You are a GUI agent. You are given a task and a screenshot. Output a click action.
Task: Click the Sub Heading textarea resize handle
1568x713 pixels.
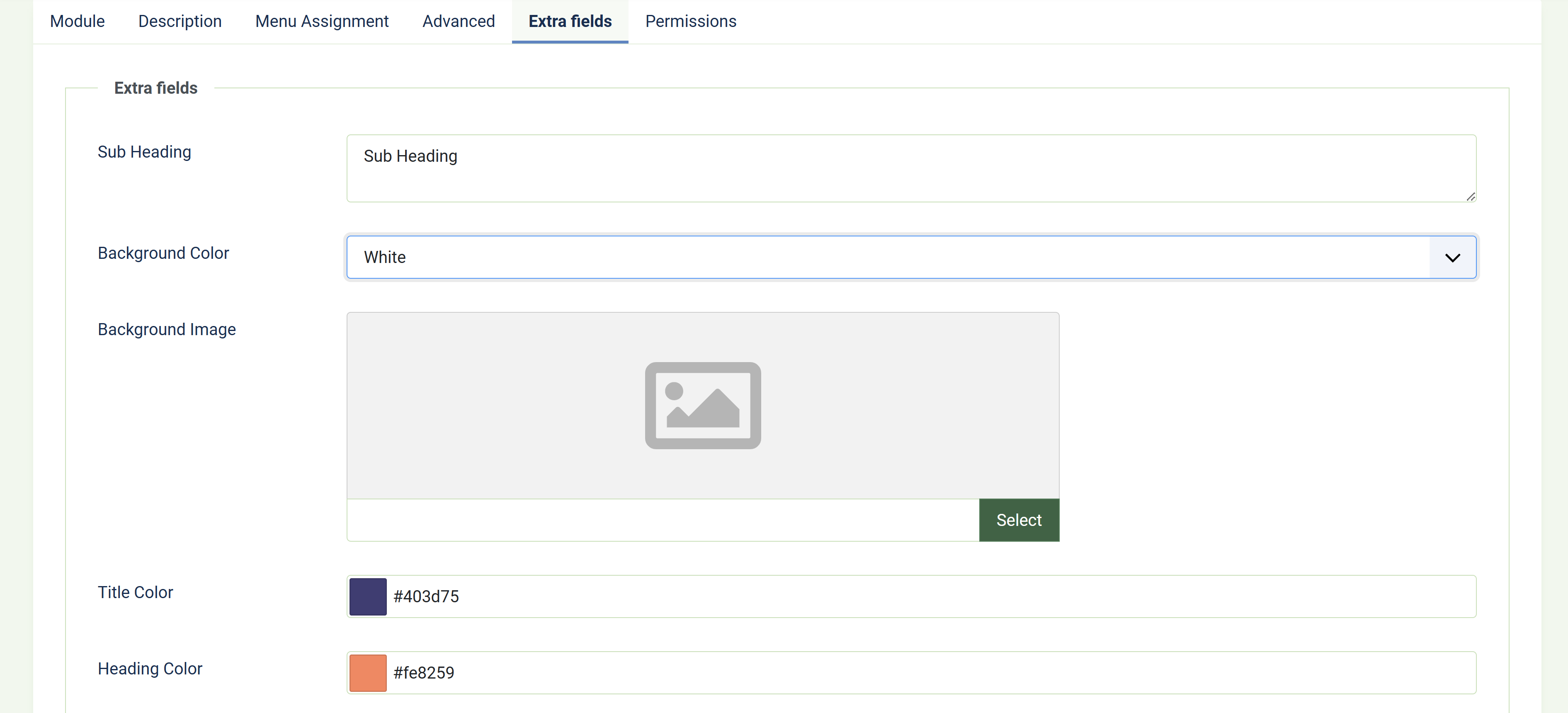1471,196
